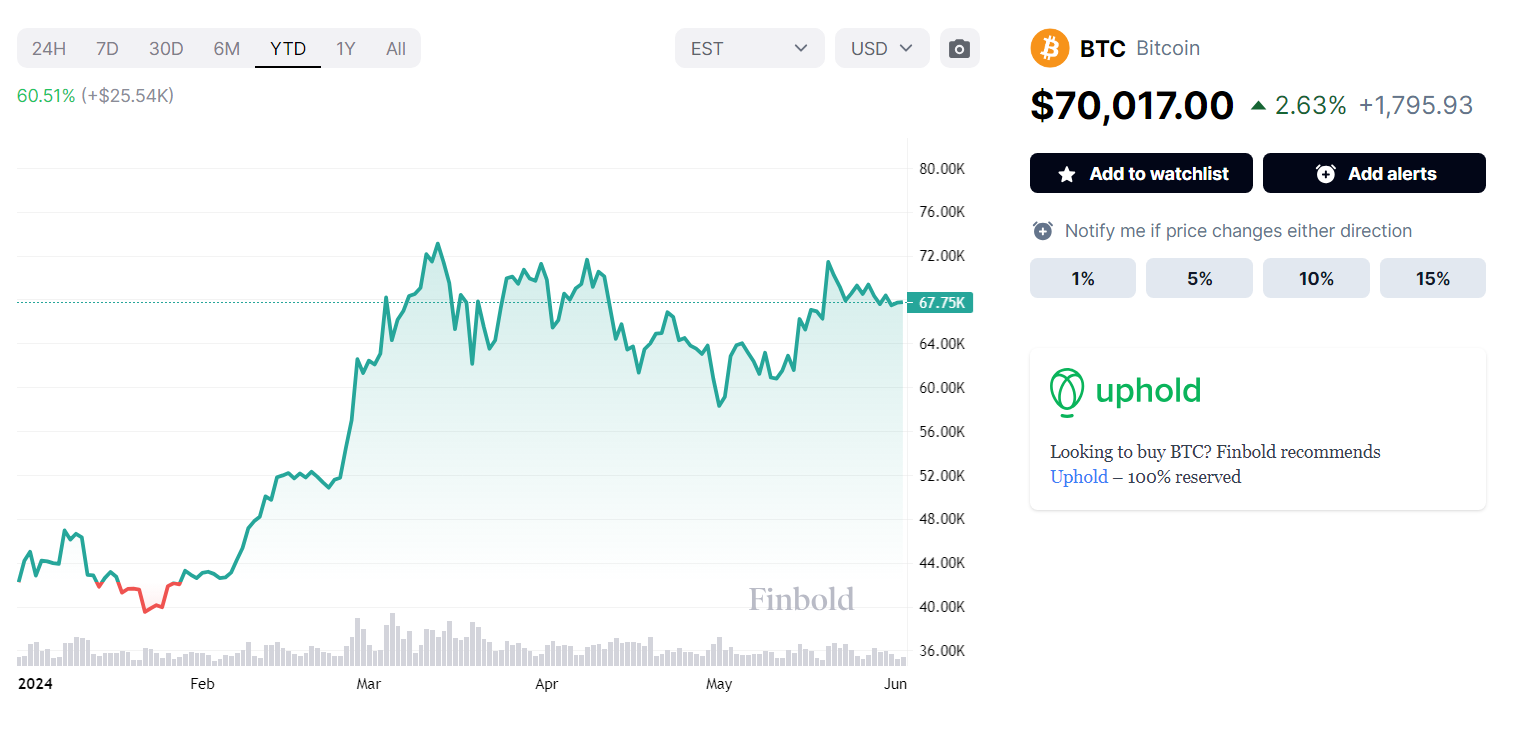Choose the 1% price change alert
Screen dimensions: 1531x730
tap(1082, 278)
